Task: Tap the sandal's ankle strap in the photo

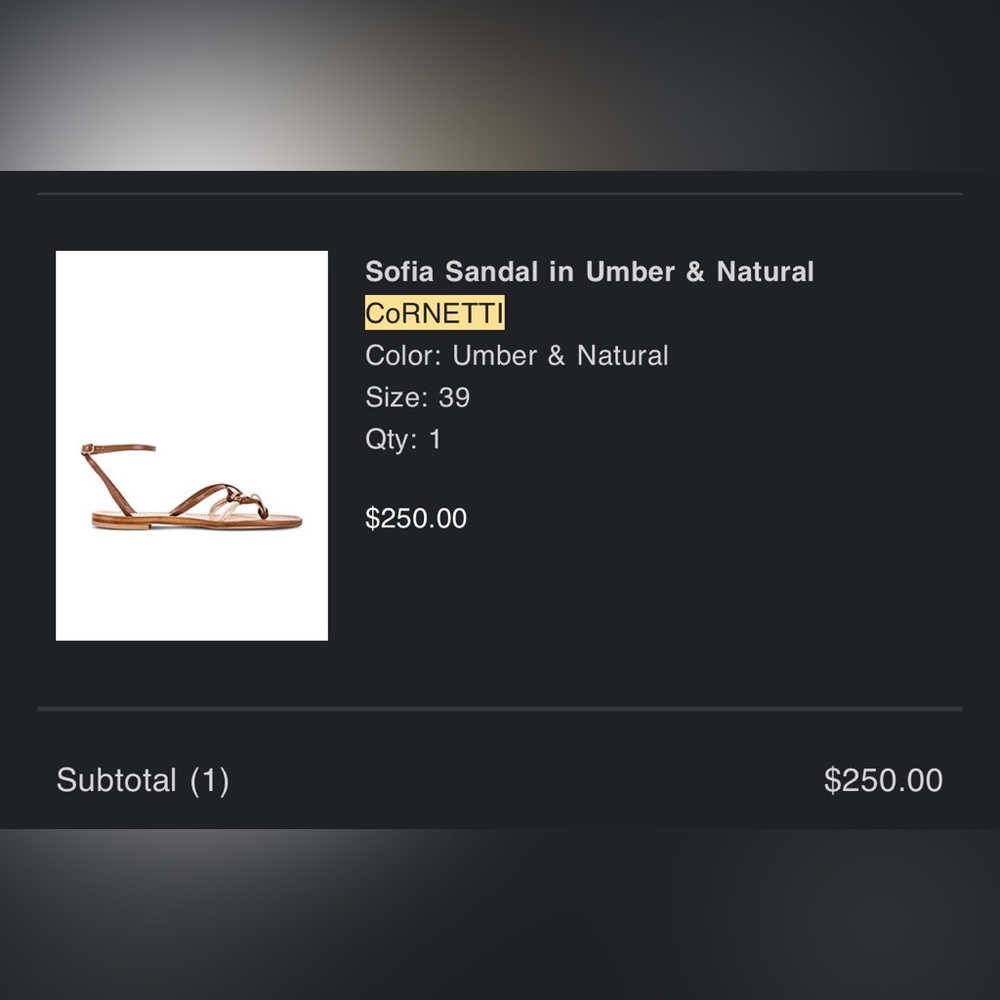Action: pyautogui.click(x=120, y=448)
